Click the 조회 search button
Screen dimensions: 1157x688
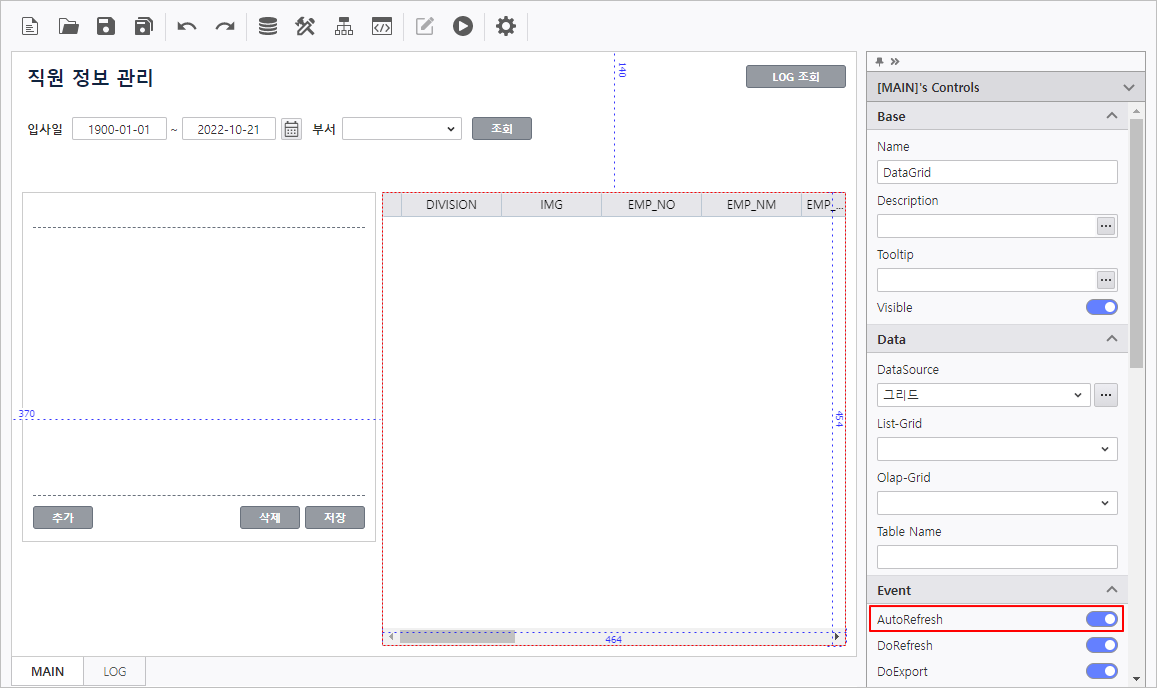501,129
